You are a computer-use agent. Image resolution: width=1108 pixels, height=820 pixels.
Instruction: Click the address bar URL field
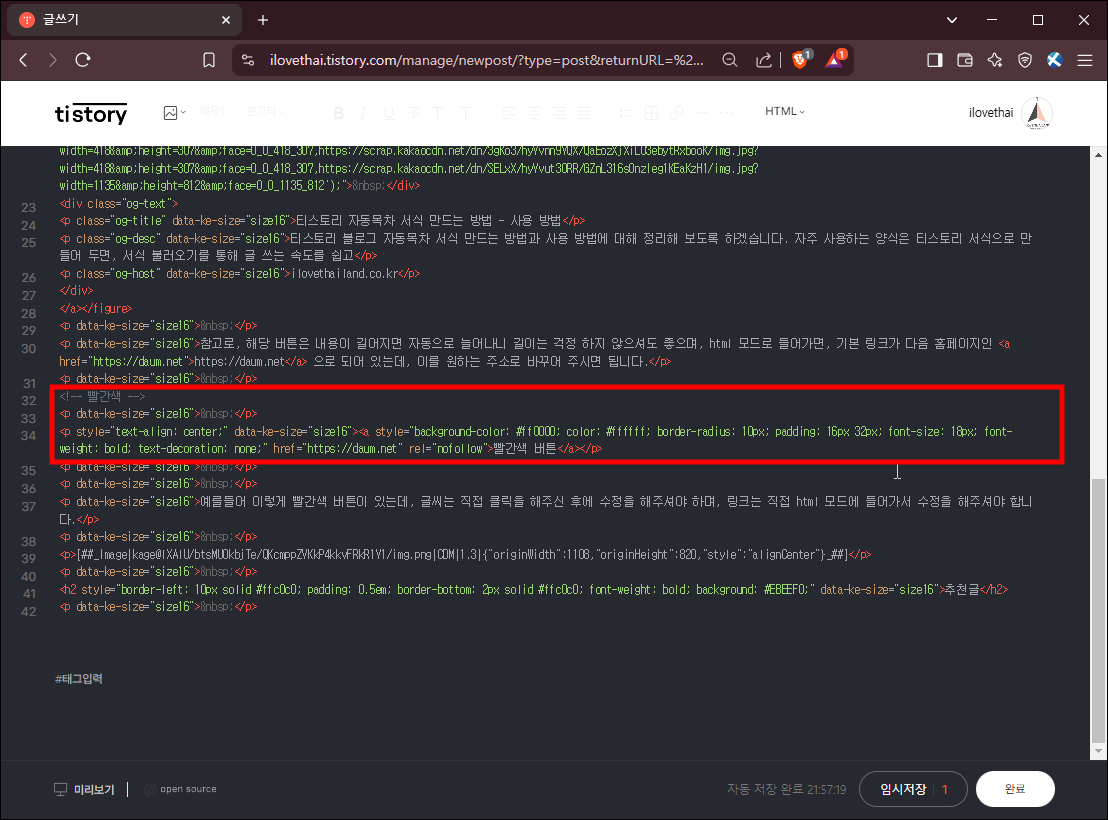(486, 60)
